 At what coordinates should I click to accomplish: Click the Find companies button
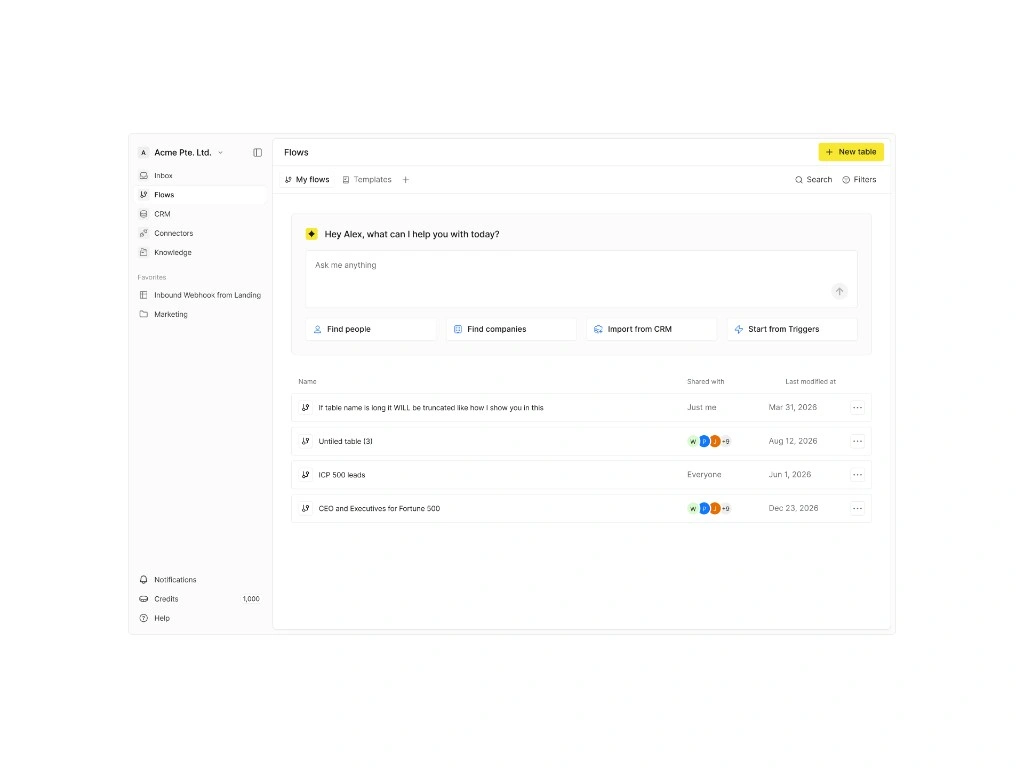point(511,329)
